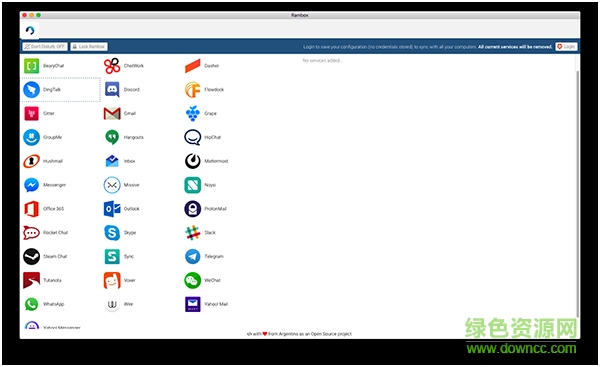600x367 pixels.
Task: Choose the Steam Chat icon
Action: 31,256
